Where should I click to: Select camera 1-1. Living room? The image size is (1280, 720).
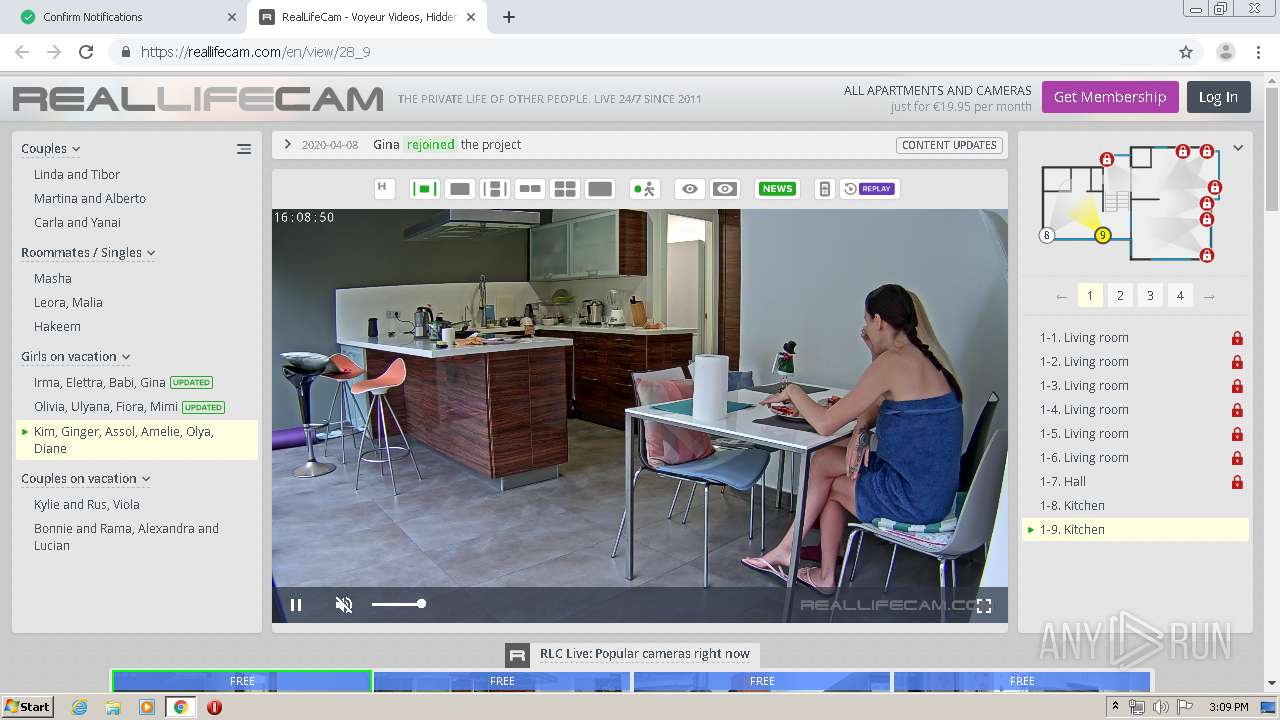tap(1084, 338)
